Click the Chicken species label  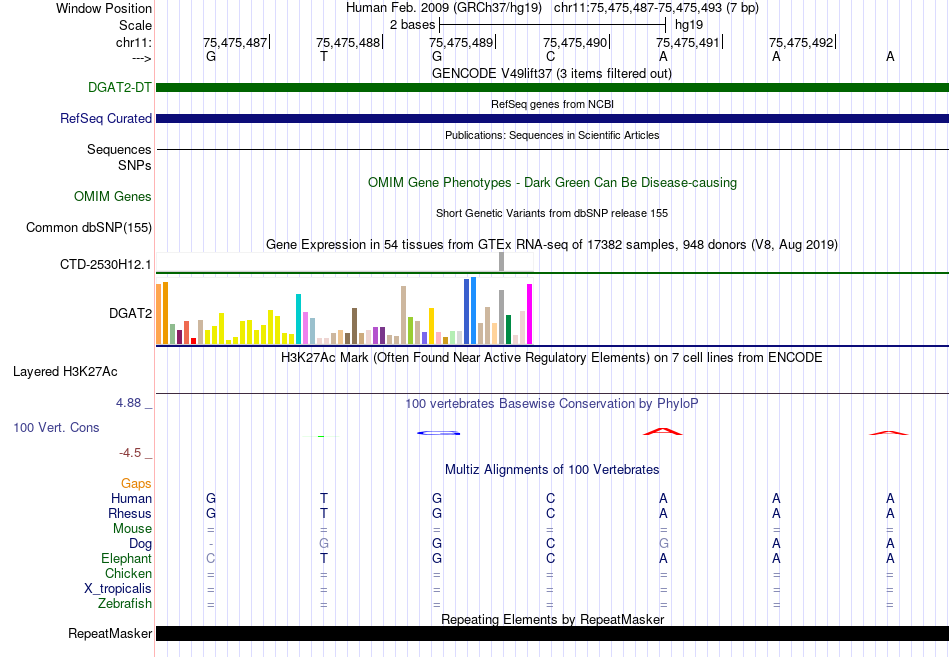point(128,573)
